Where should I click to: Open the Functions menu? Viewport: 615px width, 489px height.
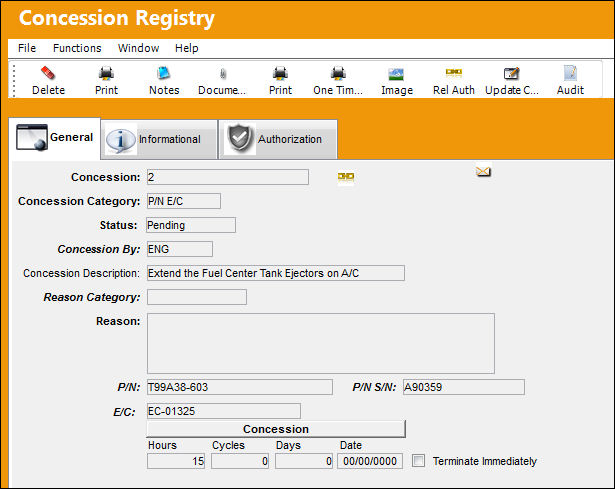(77, 48)
